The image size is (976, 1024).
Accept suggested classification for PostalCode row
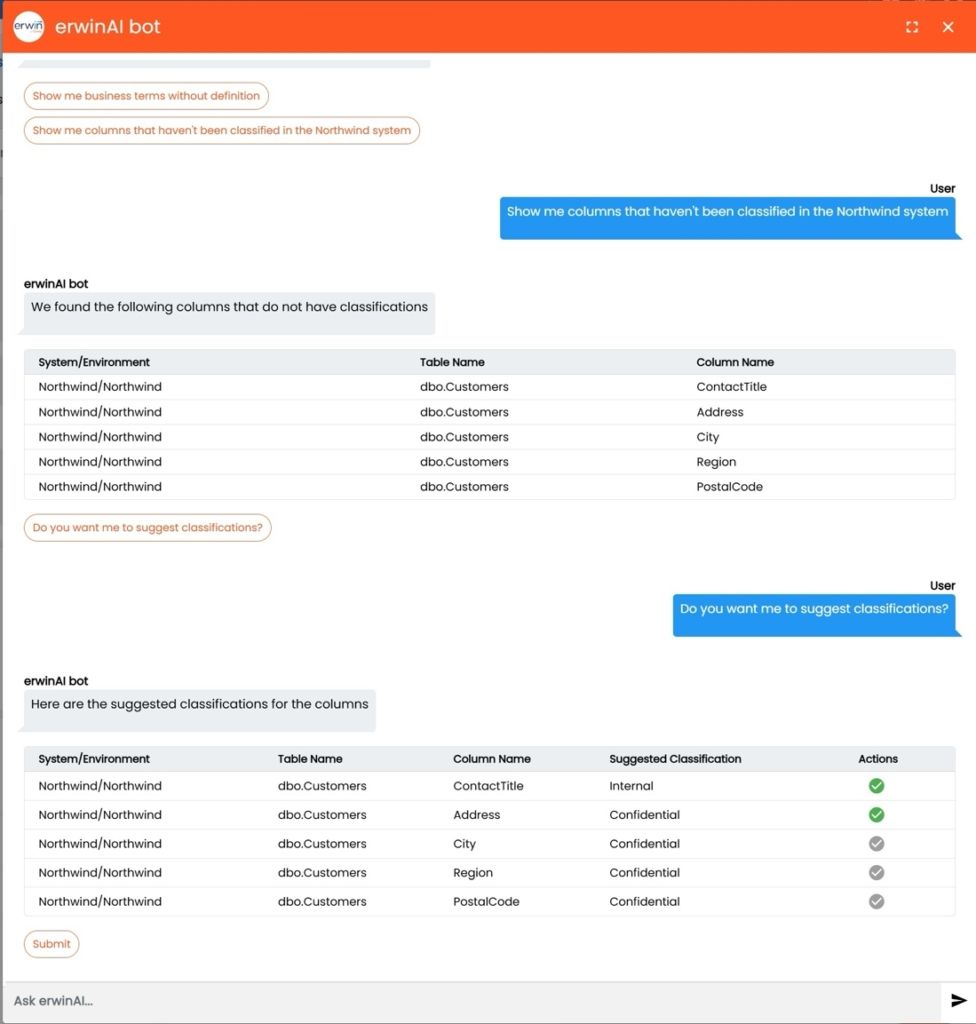click(876, 902)
